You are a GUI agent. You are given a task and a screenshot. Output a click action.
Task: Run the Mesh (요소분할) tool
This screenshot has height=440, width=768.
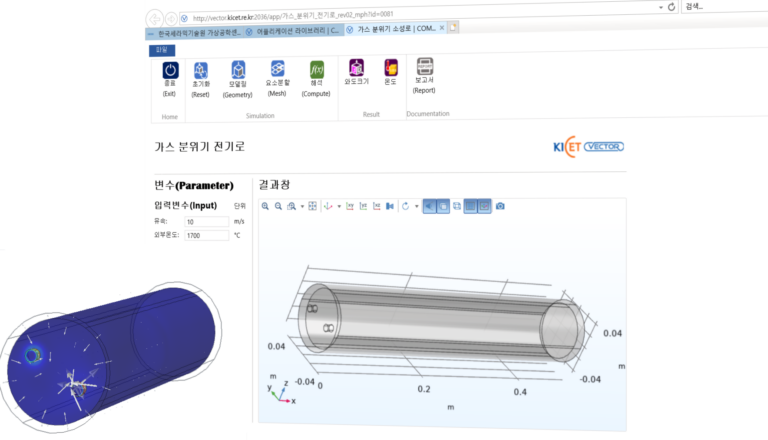277,71
